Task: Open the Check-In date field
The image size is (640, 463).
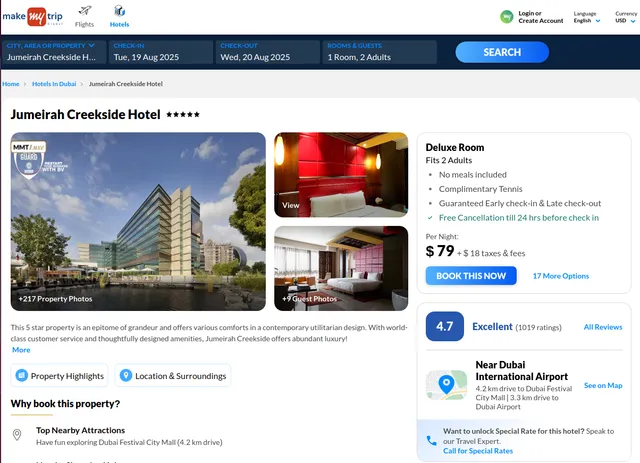Action: (161, 52)
